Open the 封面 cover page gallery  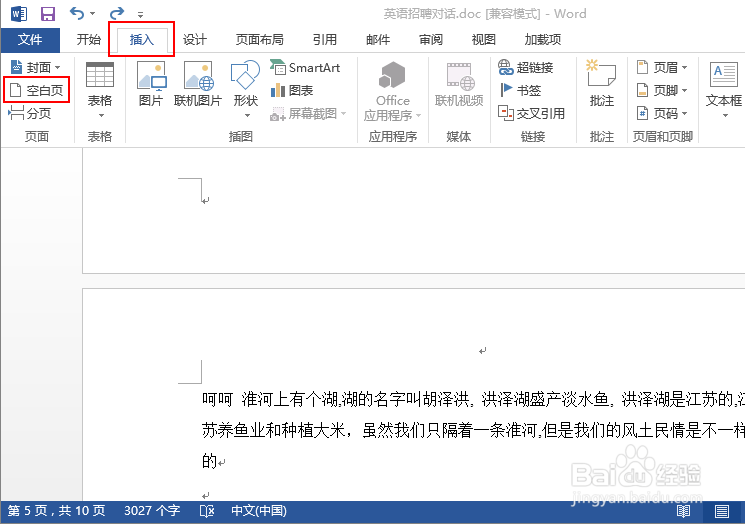point(36,67)
